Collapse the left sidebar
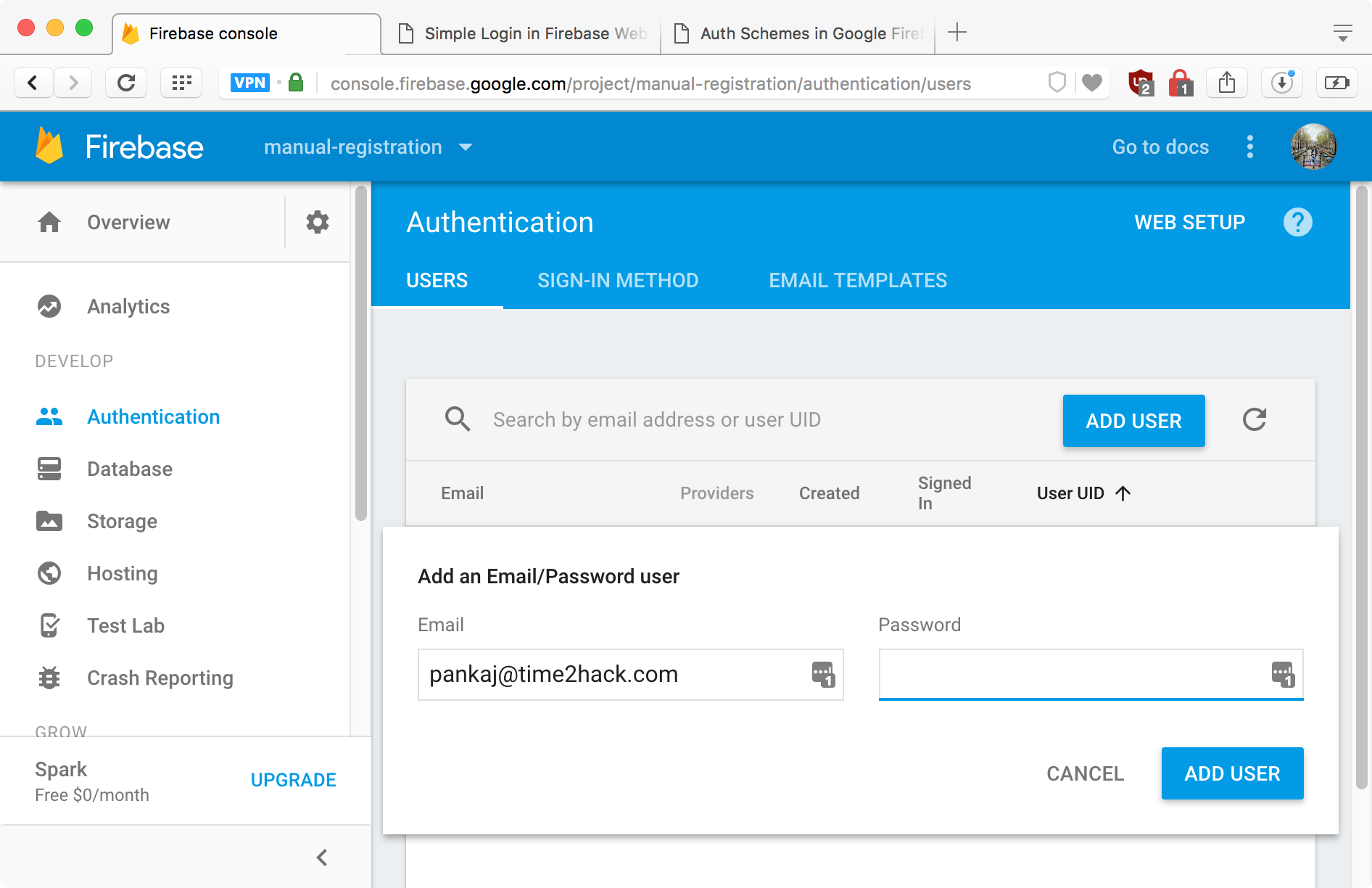1372x888 pixels. [322, 858]
